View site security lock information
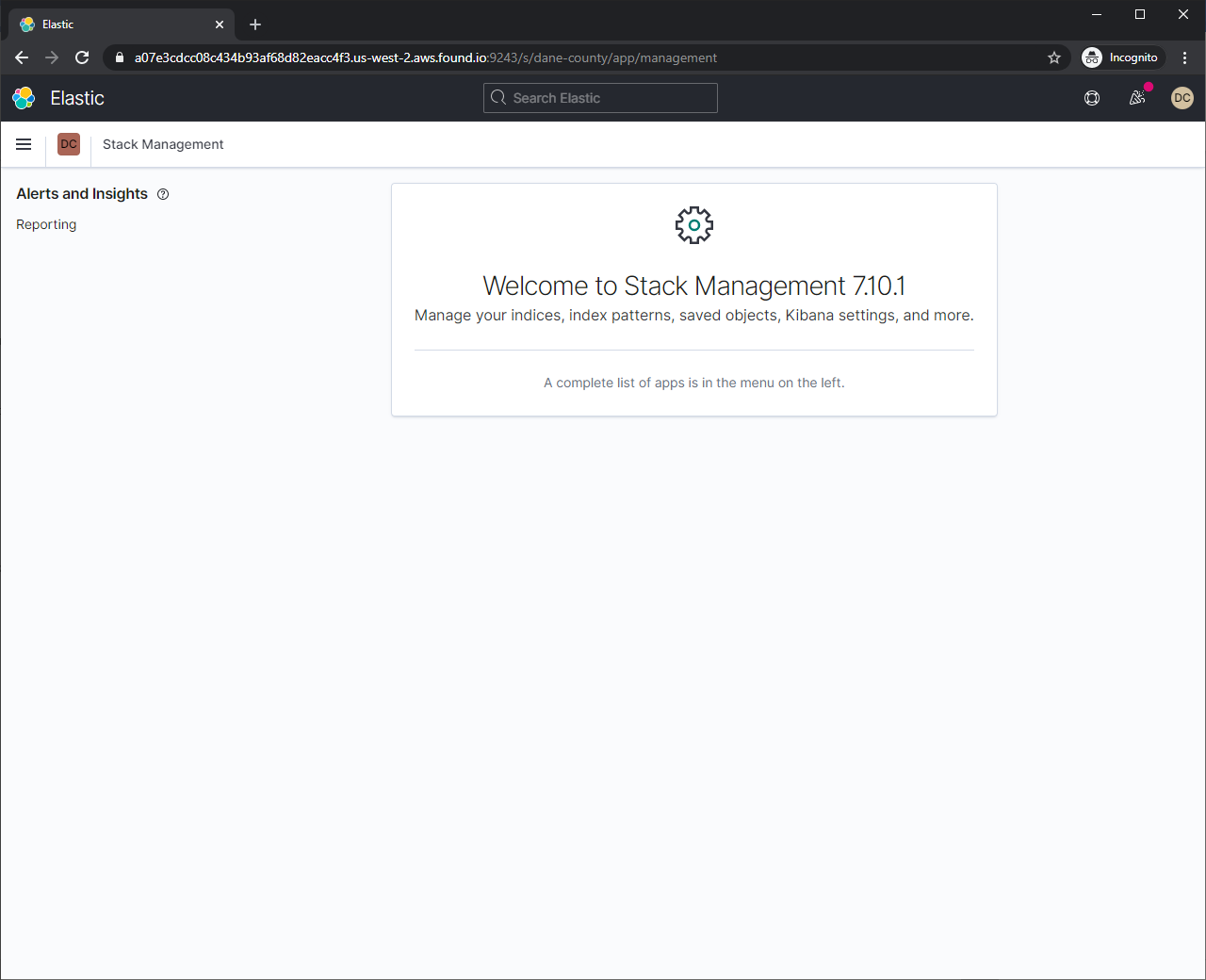The height and width of the screenshot is (980, 1206). pos(120,57)
